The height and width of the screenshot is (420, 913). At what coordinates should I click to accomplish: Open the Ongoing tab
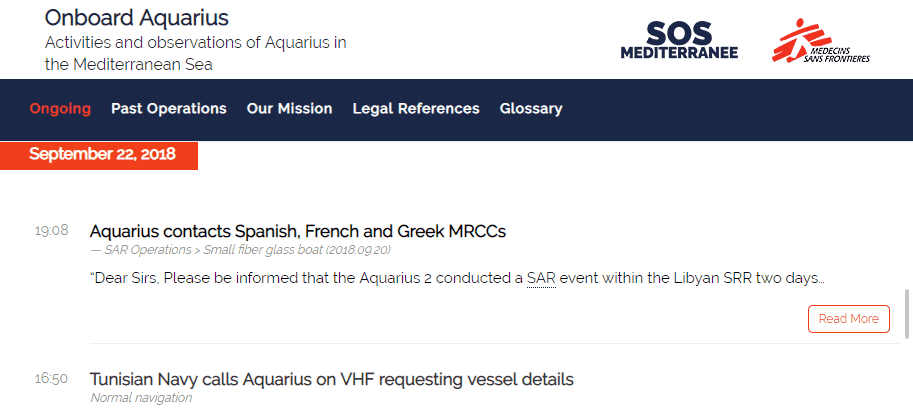click(x=61, y=109)
